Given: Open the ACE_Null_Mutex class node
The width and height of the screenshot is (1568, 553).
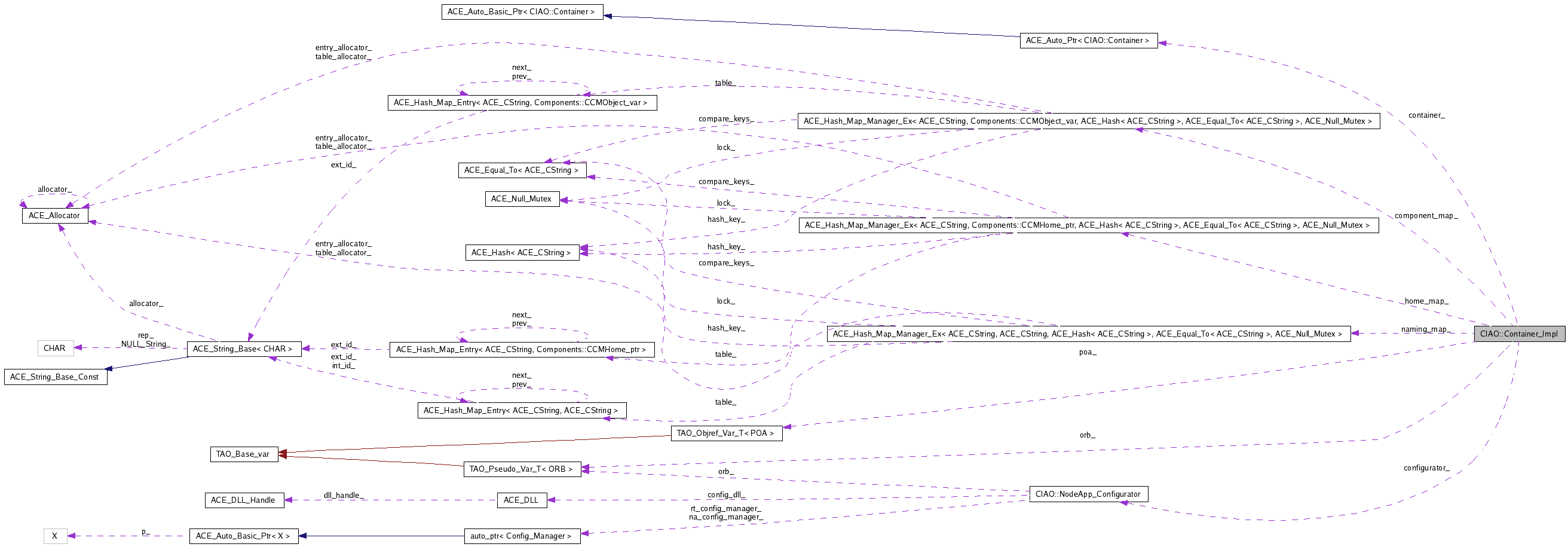Looking at the screenshot, I should 522,199.
